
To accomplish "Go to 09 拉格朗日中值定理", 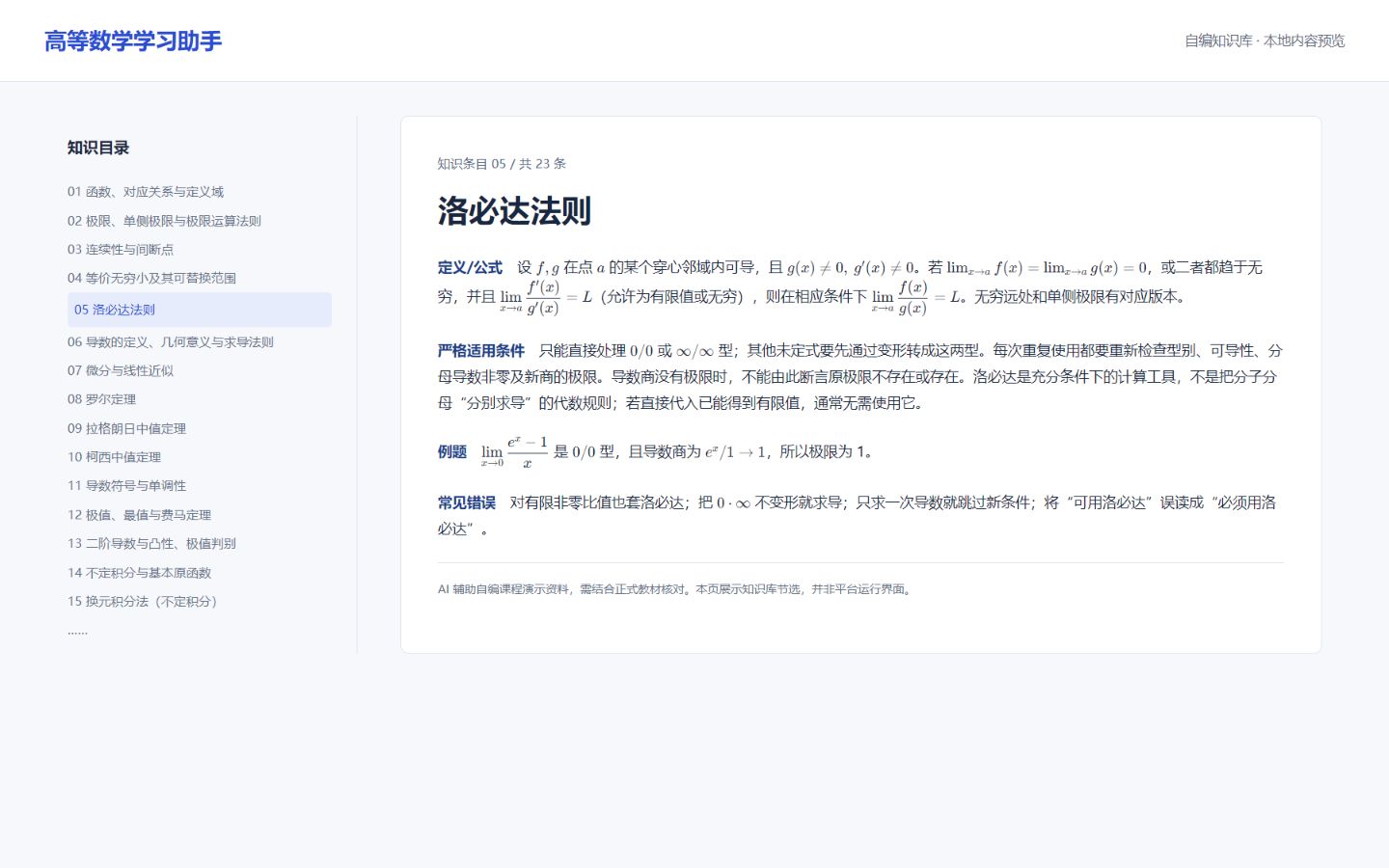I will tap(126, 428).
